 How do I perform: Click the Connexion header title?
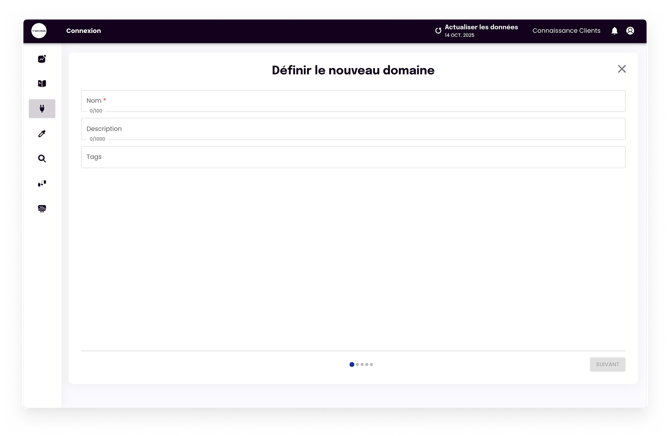pos(84,31)
